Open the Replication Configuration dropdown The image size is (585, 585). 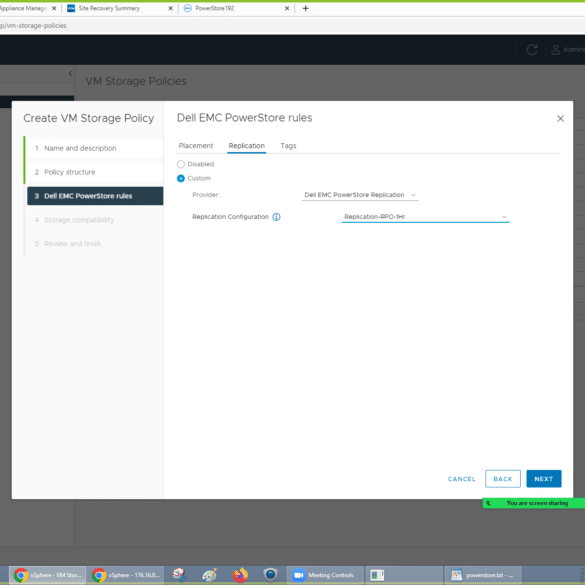tap(425, 217)
